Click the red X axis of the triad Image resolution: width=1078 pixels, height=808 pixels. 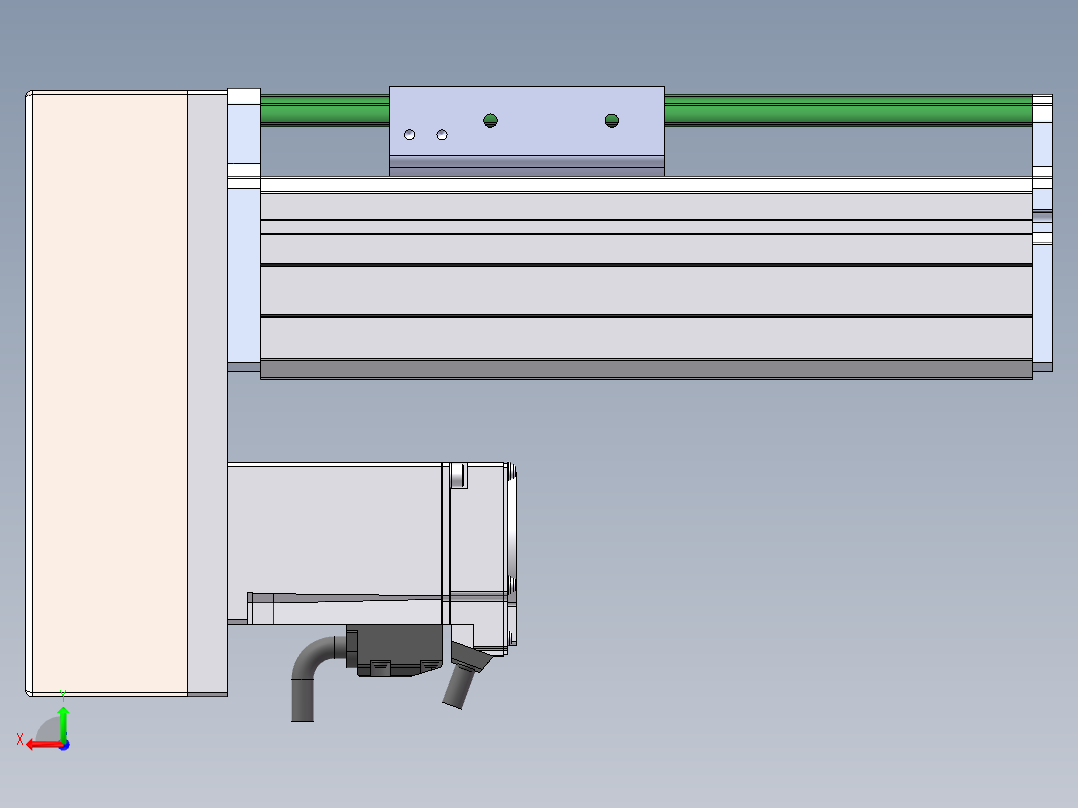pos(45,745)
